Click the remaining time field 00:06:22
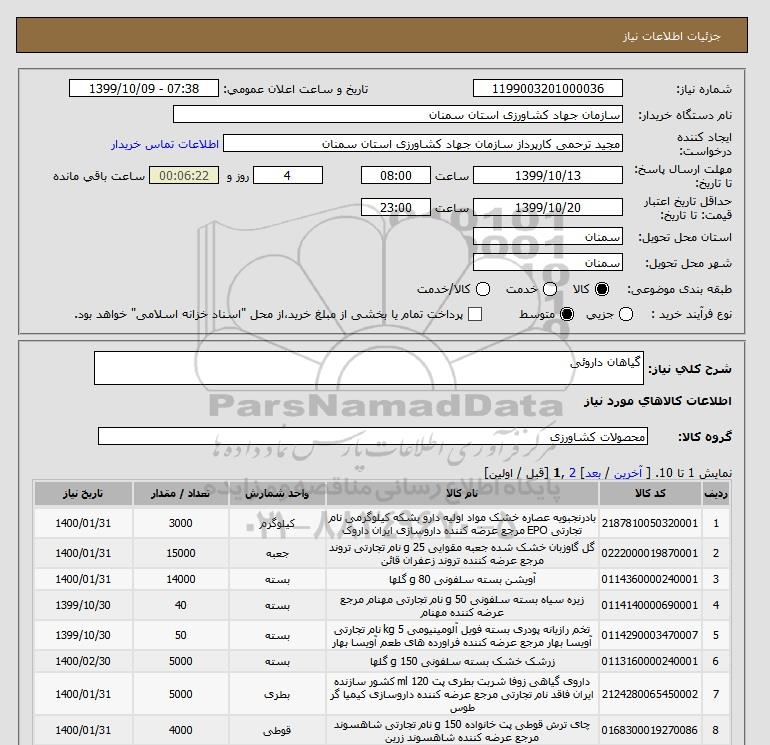770x745 pixels. pyautogui.click(x=184, y=175)
